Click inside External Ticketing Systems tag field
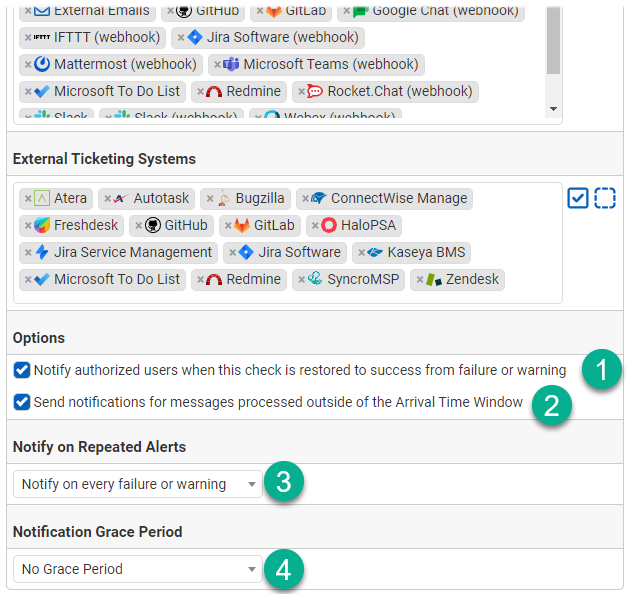The image size is (629, 594). click(288, 243)
